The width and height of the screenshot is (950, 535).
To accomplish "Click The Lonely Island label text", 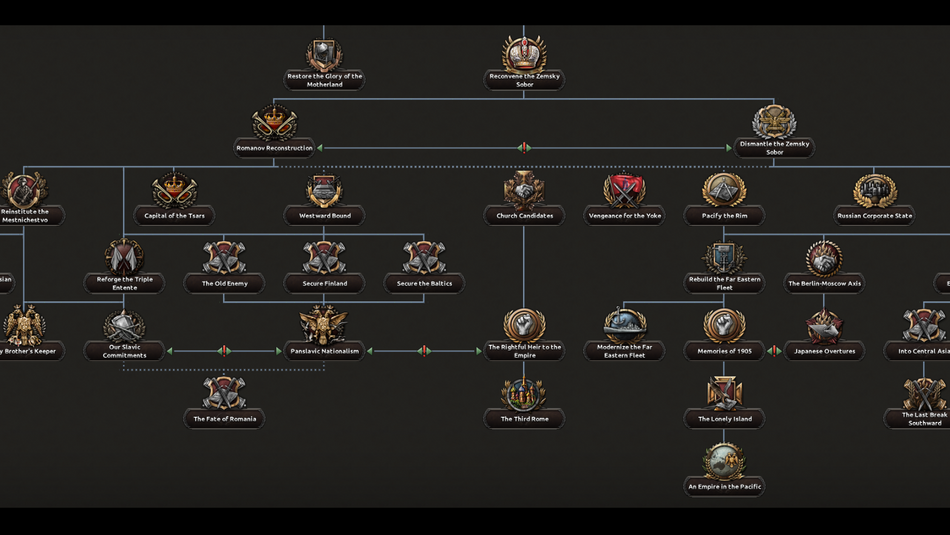I will tap(725, 419).
